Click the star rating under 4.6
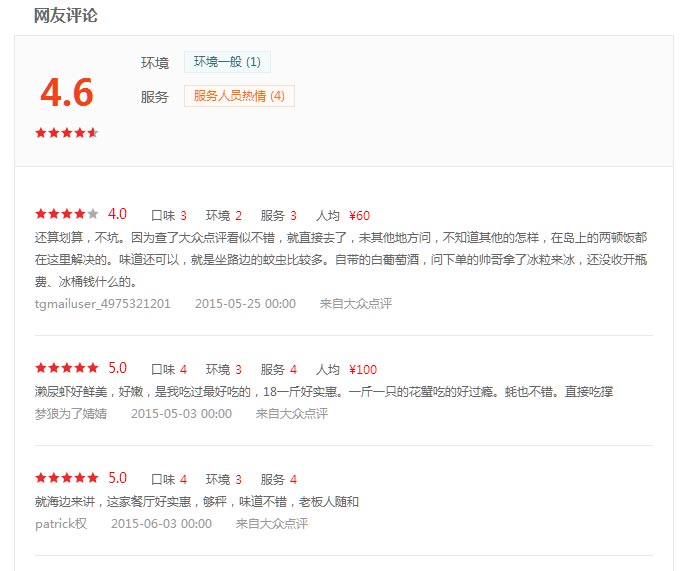This screenshot has width=688, height=571. 67,133
